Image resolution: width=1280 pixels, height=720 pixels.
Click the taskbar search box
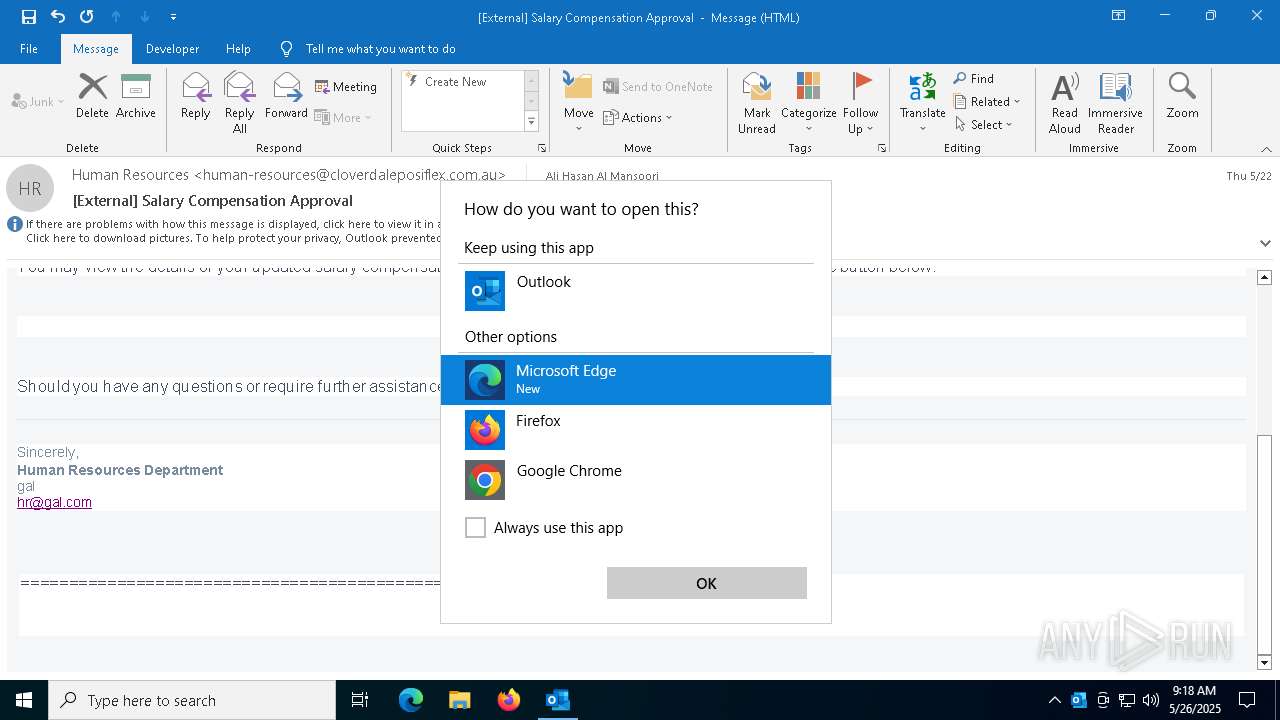click(192, 700)
